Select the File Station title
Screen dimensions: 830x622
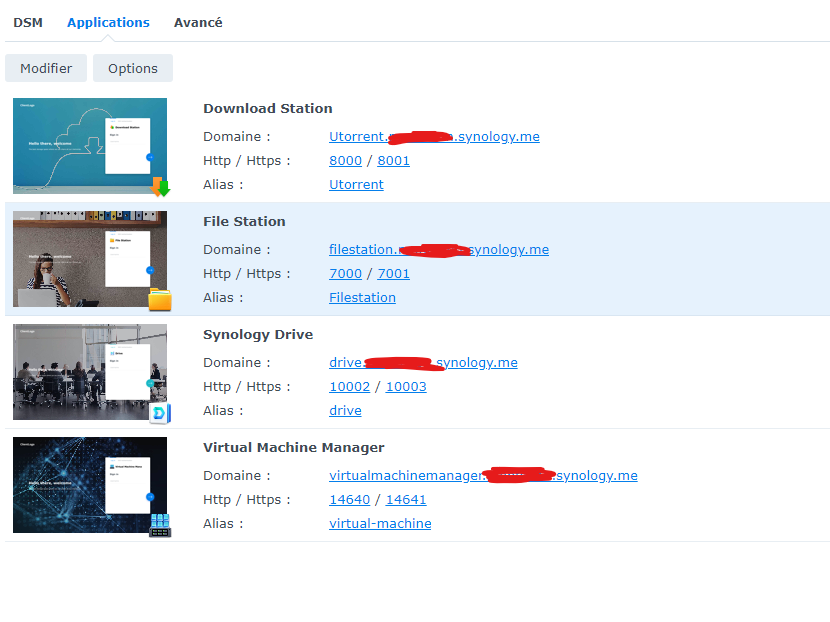[x=244, y=221]
